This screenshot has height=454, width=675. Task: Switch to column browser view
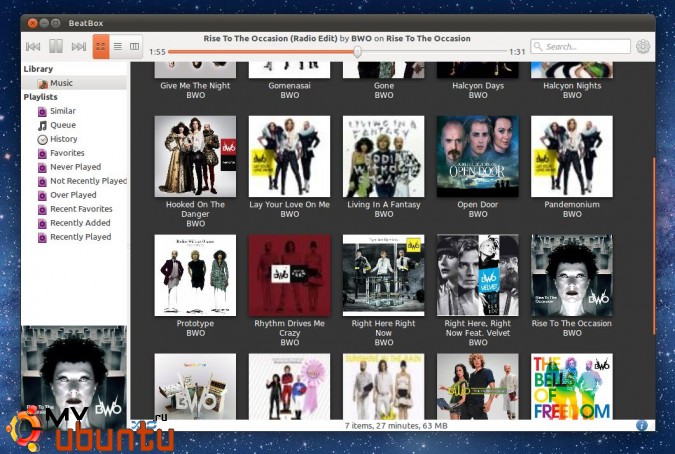pos(134,46)
